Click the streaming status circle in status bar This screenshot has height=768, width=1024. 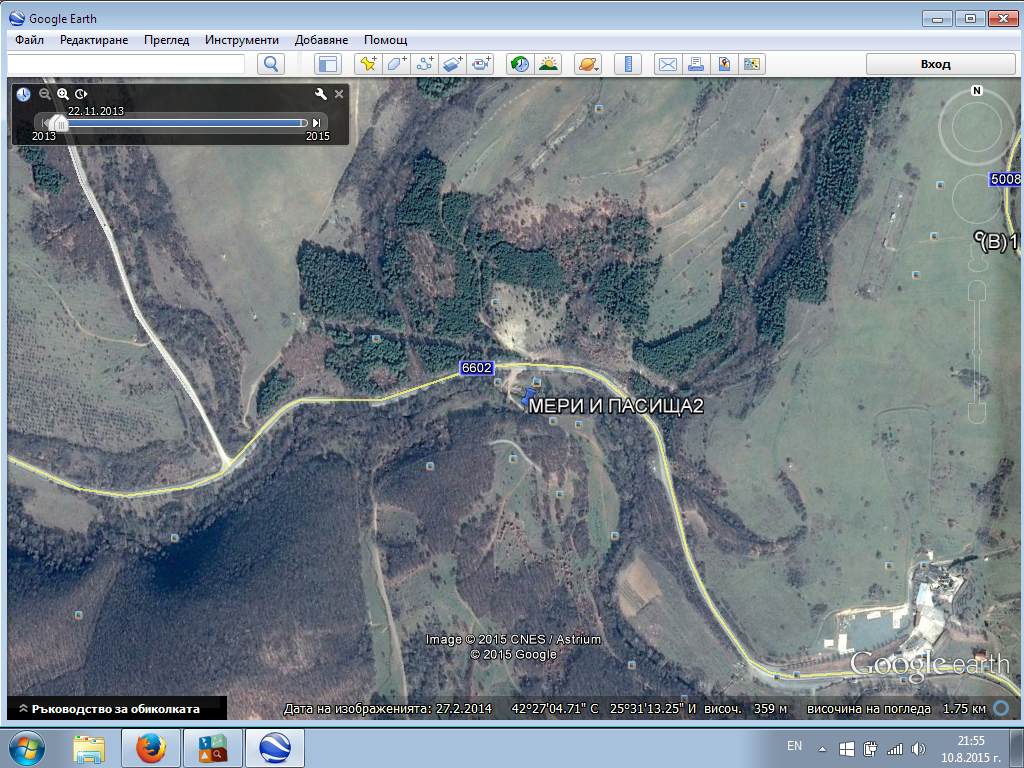click(1000, 708)
